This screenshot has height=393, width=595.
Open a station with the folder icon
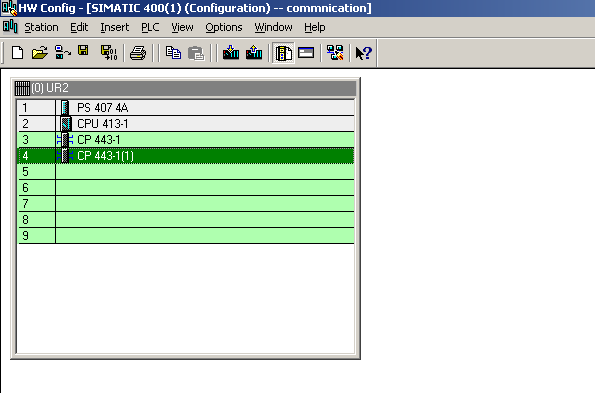click(40, 53)
